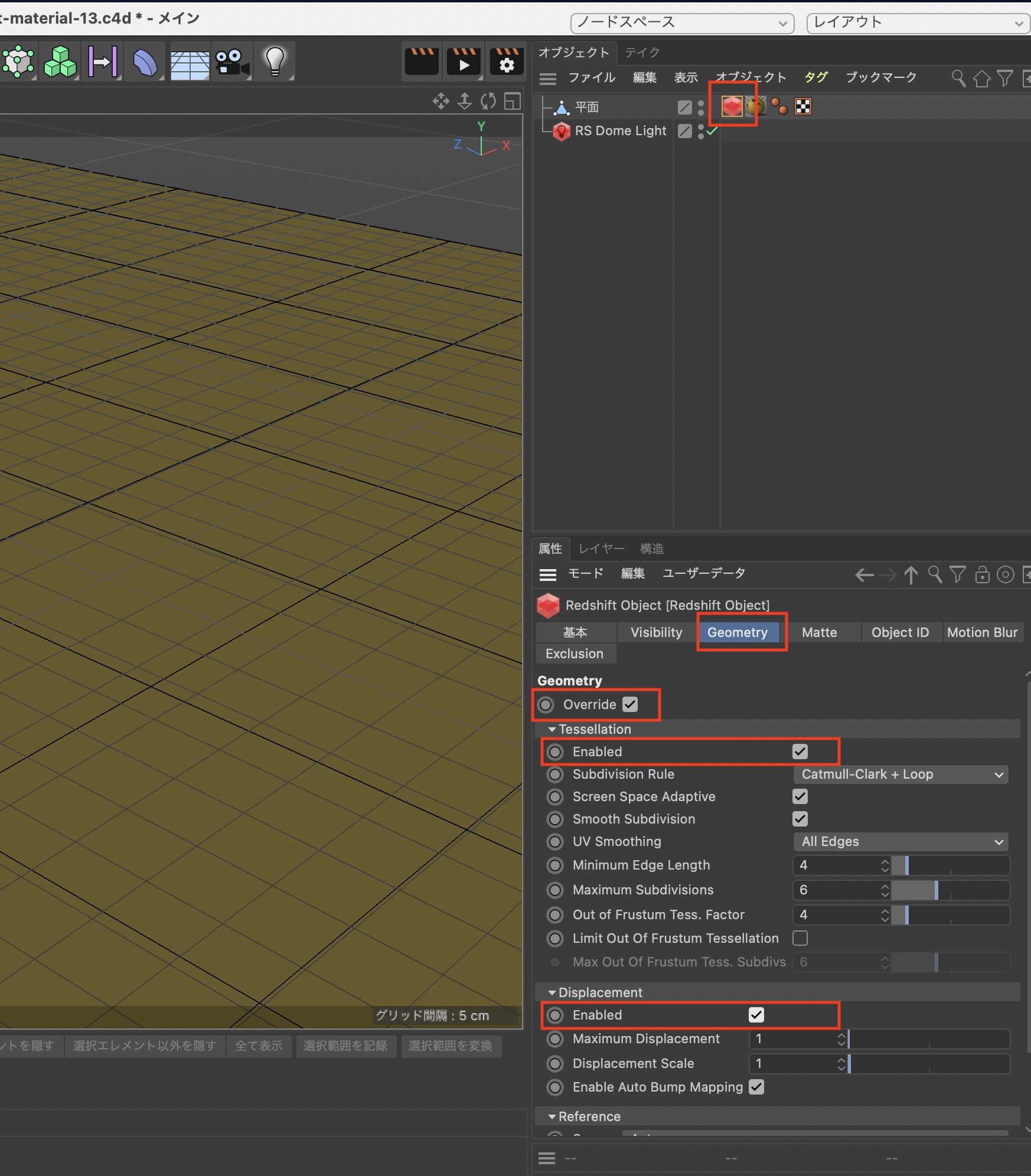Click the floor grid tool icon

point(190,63)
